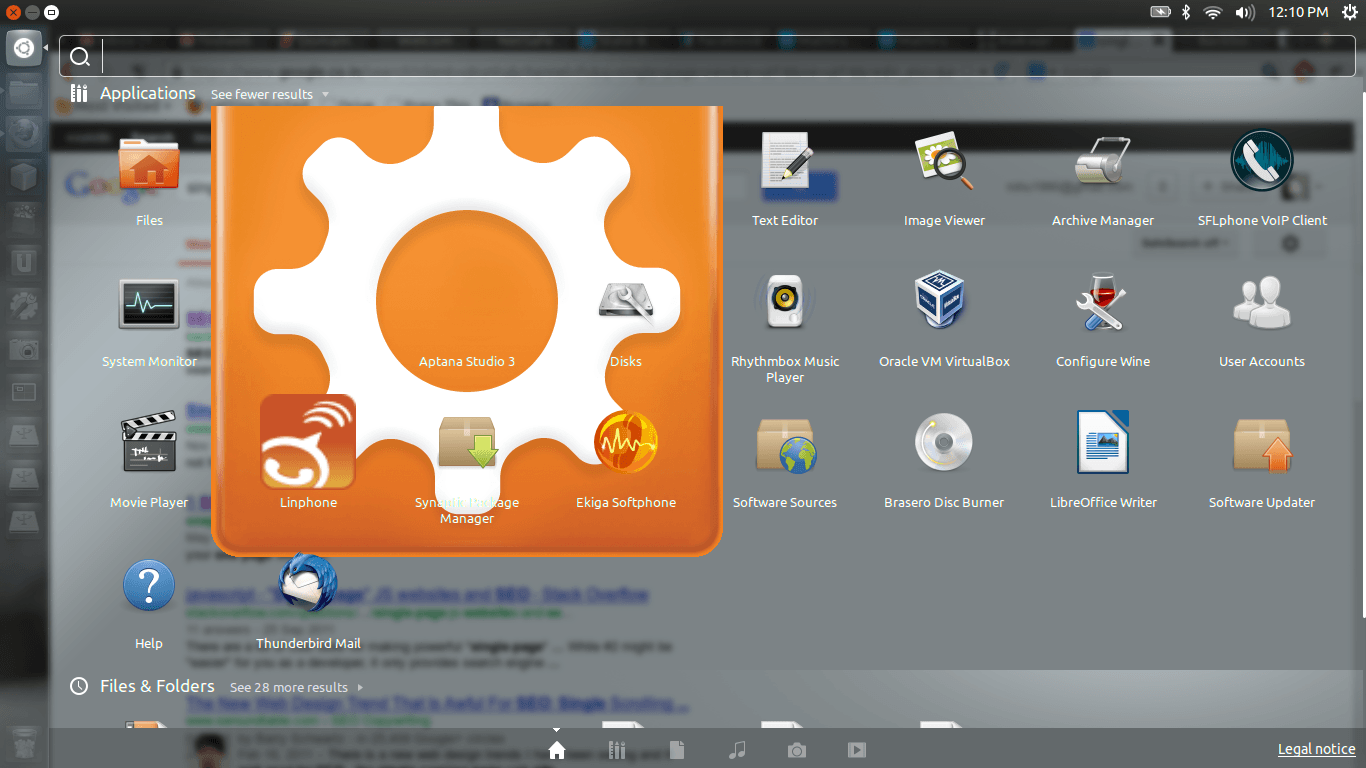Switch to the Files lens
Screen dimensions: 1366x768
[677, 750]
